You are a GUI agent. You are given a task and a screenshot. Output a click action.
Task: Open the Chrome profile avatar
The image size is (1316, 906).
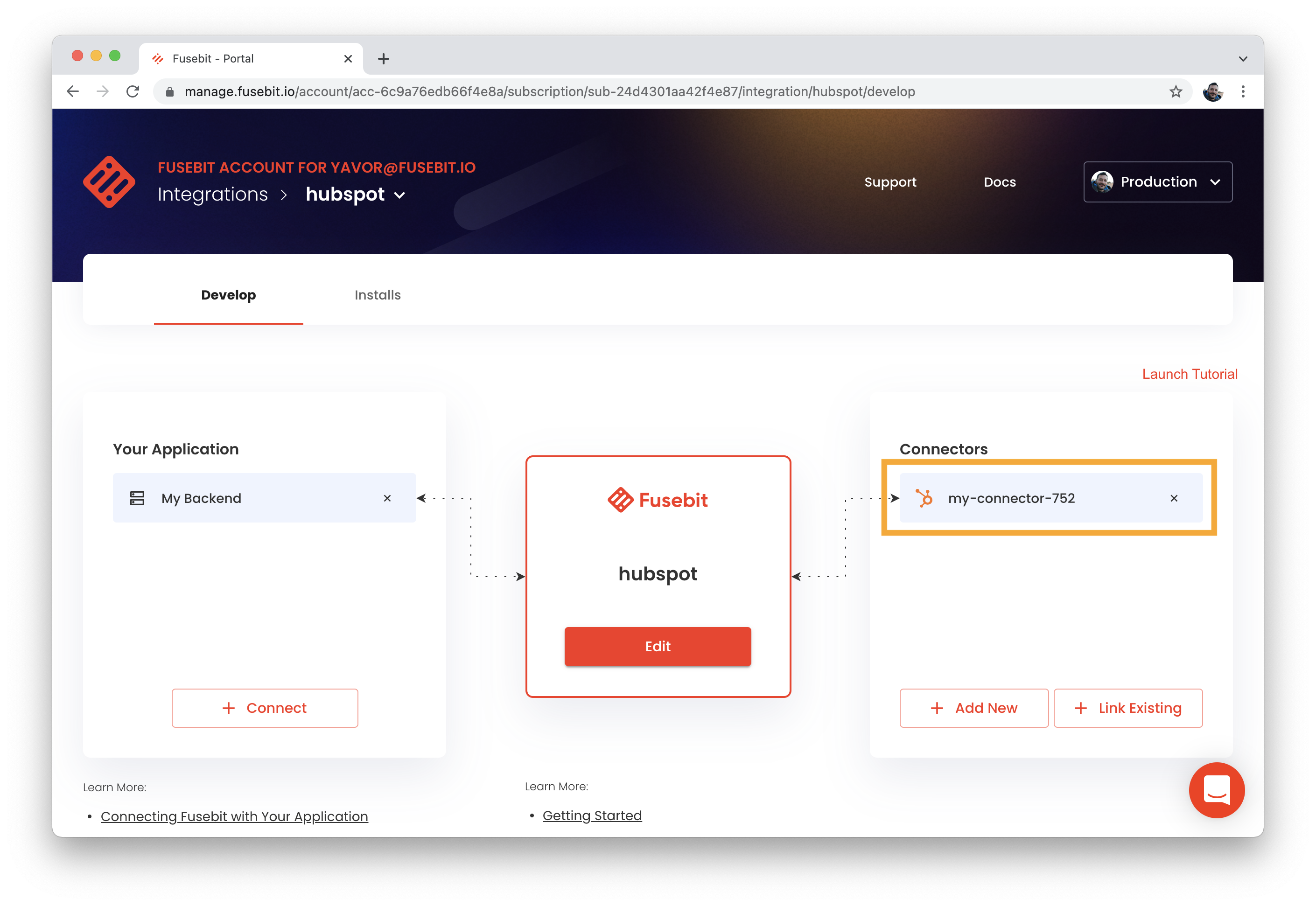(x=1212, y=91)
